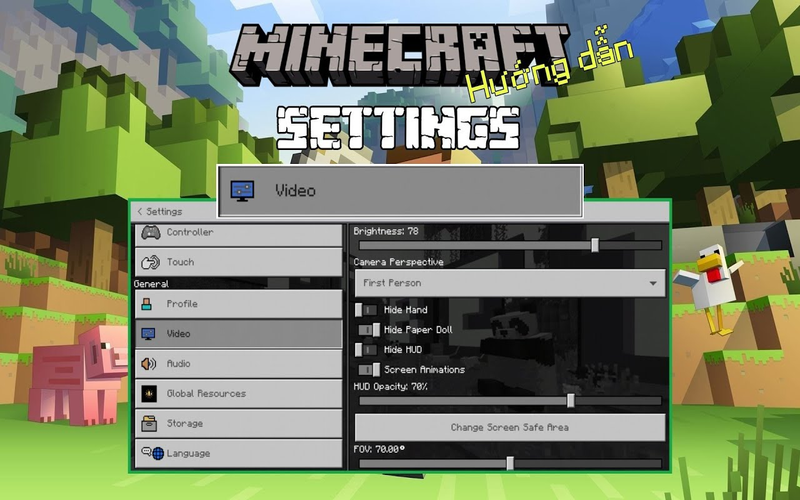Click the Language globe icon
800x500 pixels.
pos(158,453)
